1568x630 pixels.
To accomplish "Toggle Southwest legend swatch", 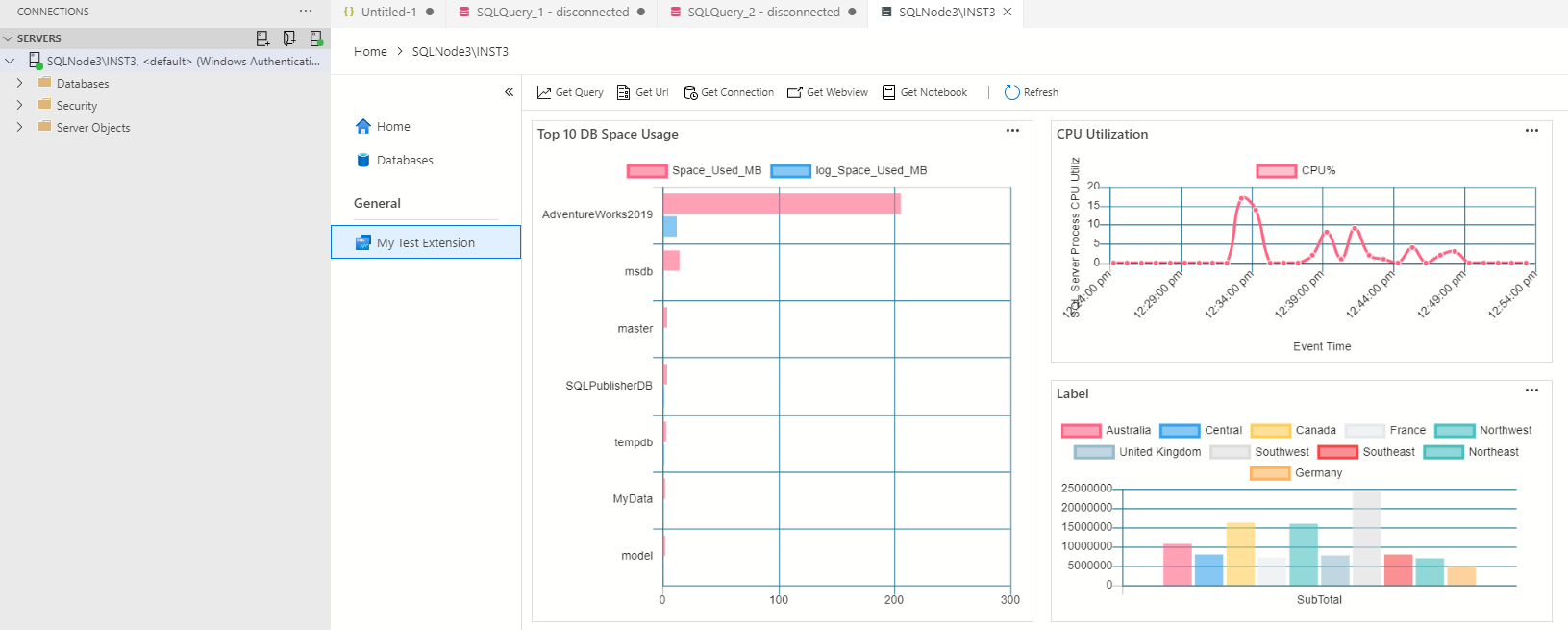I will (1231, 452).
